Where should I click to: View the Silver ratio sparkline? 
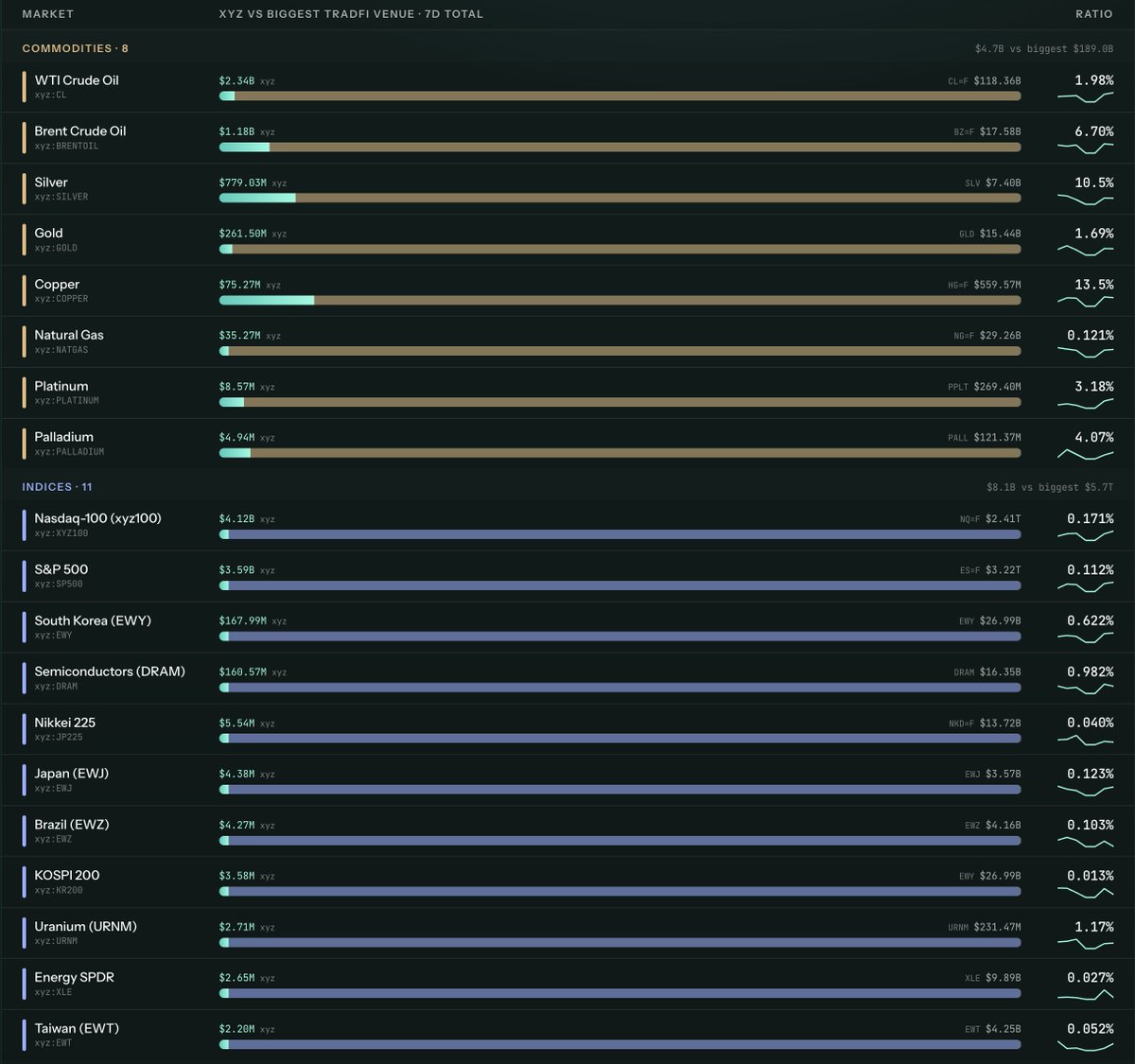click(x=1086, y=200)
